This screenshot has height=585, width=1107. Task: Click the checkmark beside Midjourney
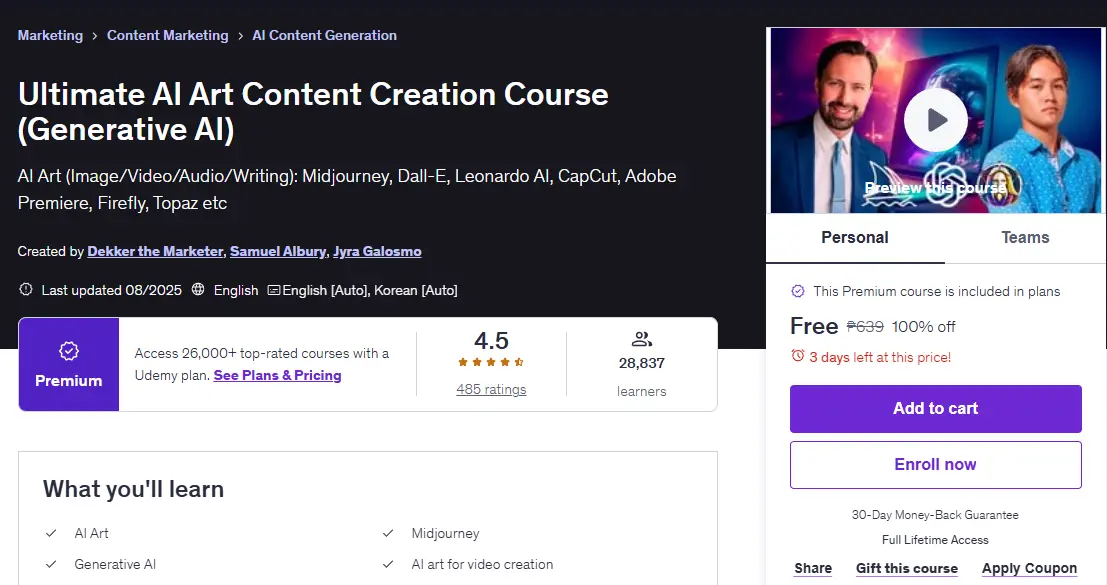pos(388,533)
